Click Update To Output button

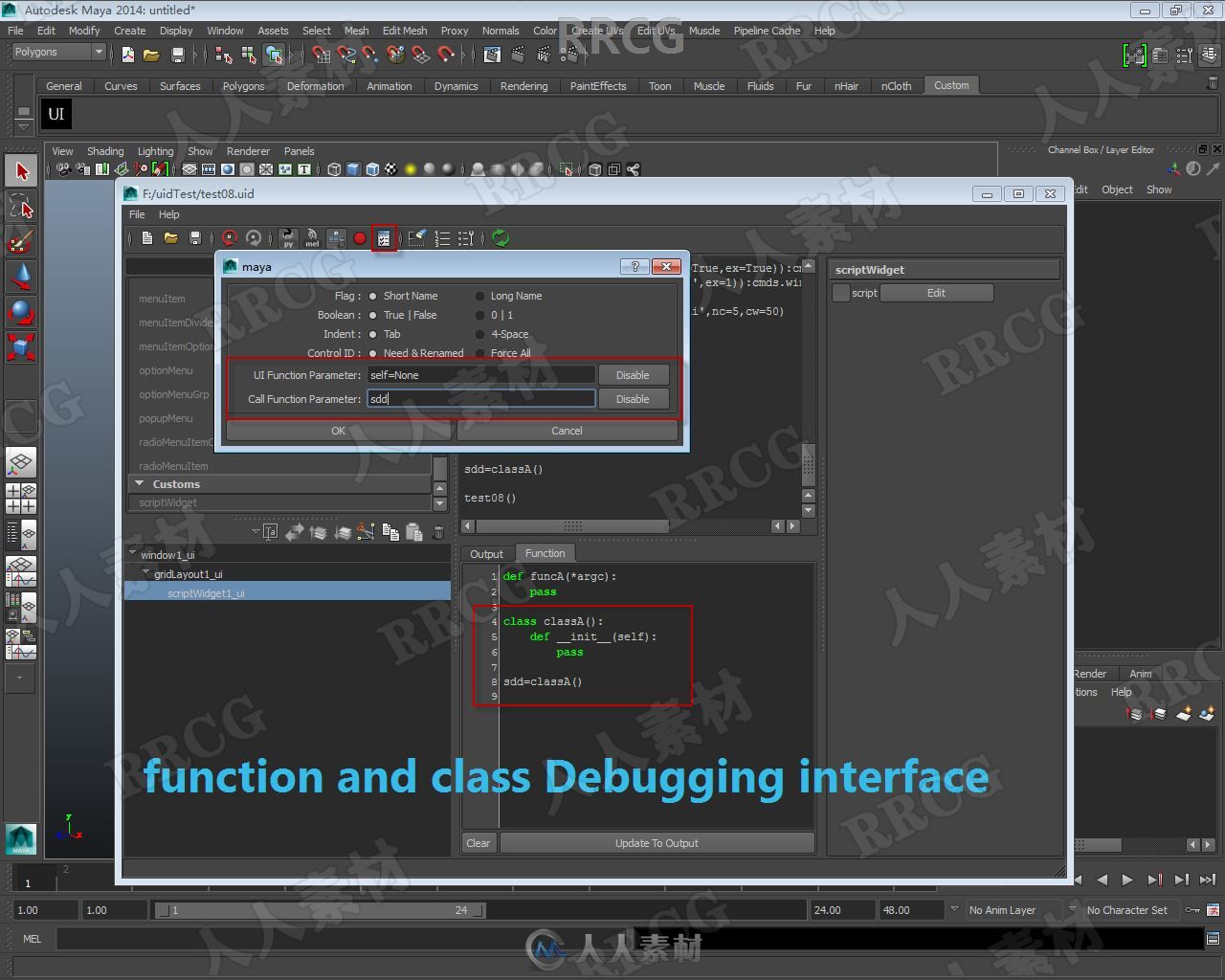point(657,843)
